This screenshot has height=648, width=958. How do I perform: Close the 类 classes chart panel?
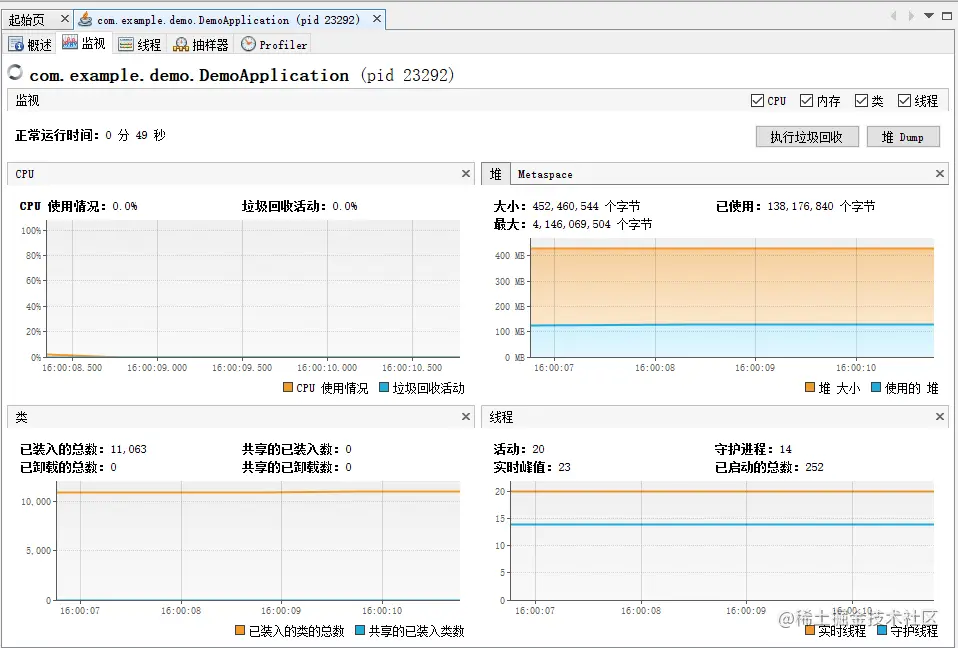click(x=466, y=417)
